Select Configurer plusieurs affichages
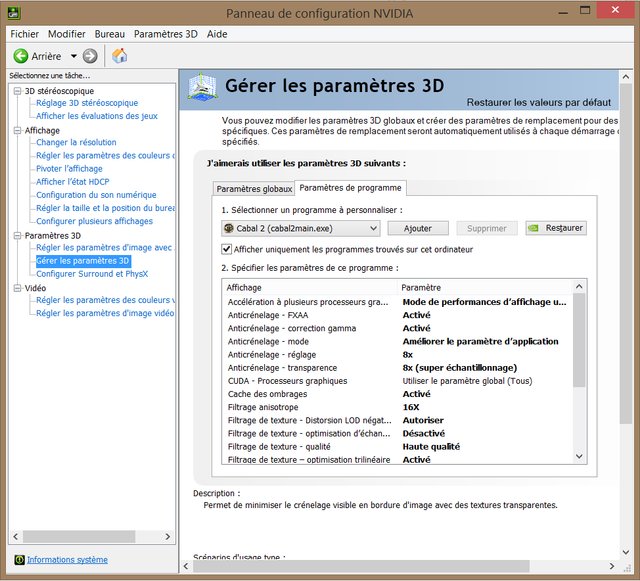 coord(94,221)
